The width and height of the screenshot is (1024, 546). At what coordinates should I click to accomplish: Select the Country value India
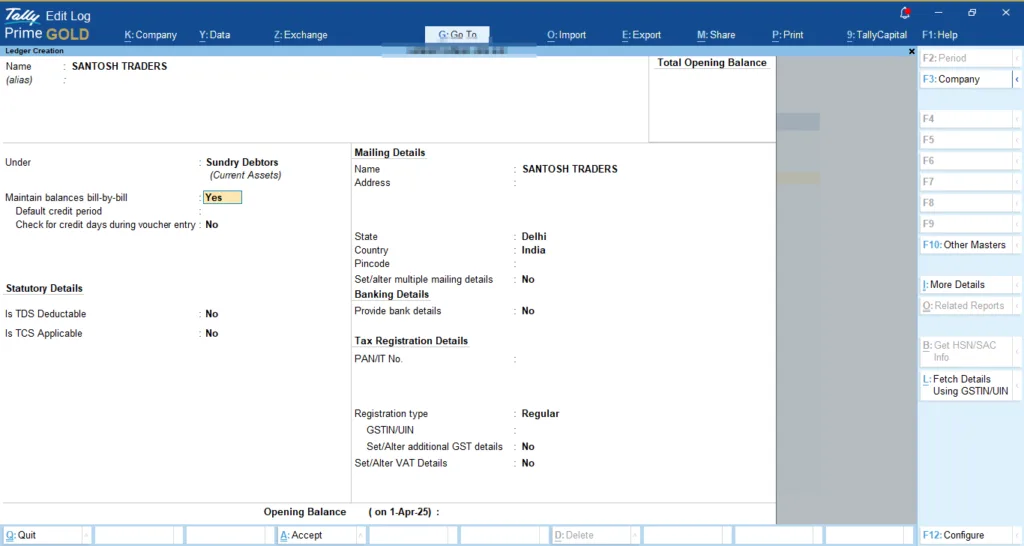coord(534,250)
